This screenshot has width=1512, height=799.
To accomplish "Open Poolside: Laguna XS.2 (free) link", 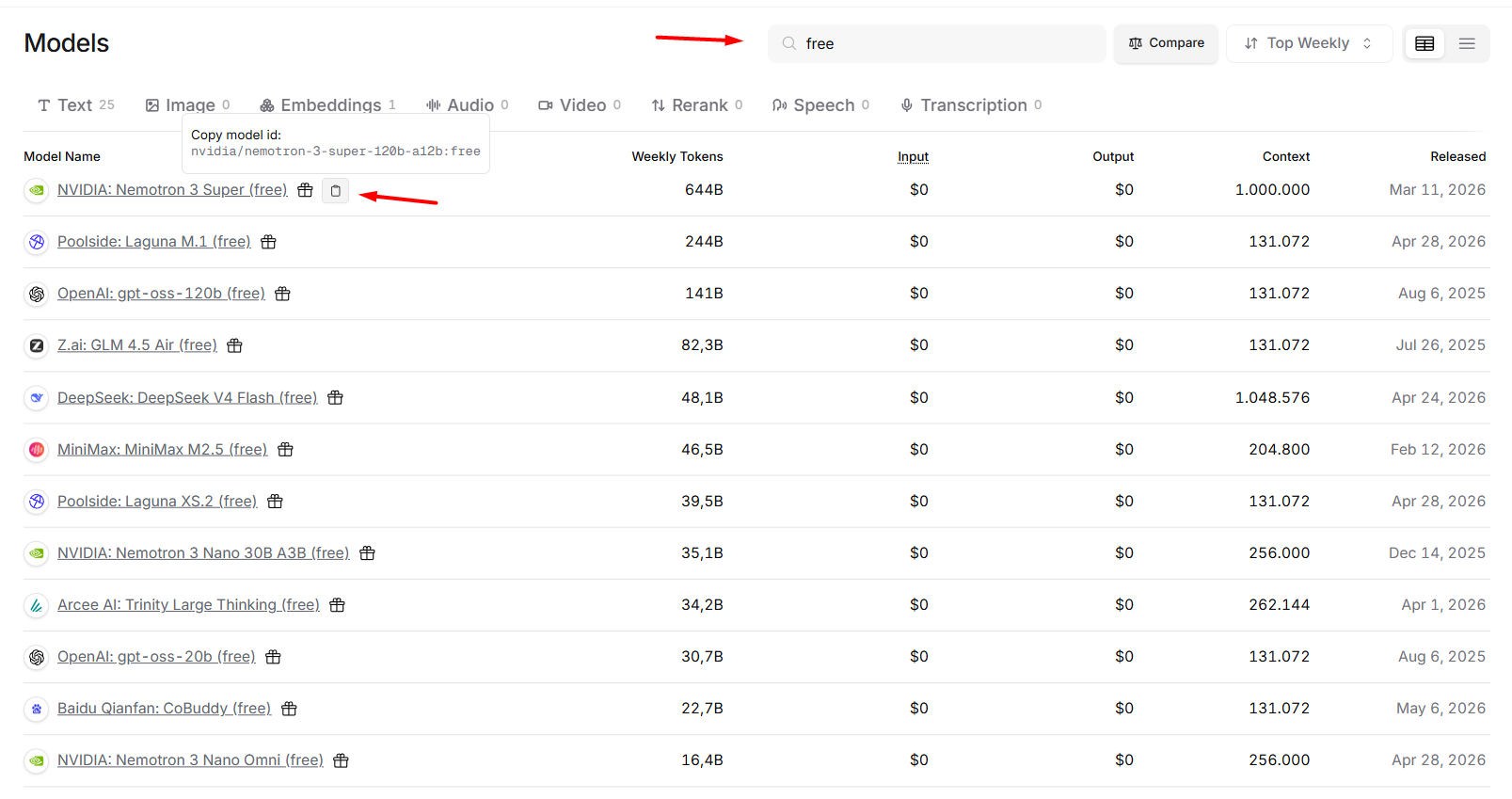I will pyautogui.click(x=157, y=502).
